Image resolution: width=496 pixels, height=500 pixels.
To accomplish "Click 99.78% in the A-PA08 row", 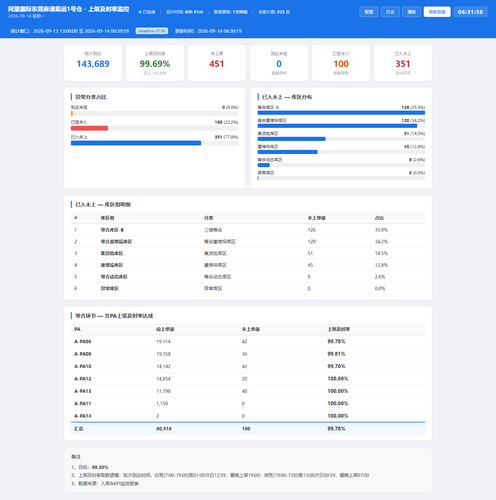I will pyautogui.click(x=336, y=342).
